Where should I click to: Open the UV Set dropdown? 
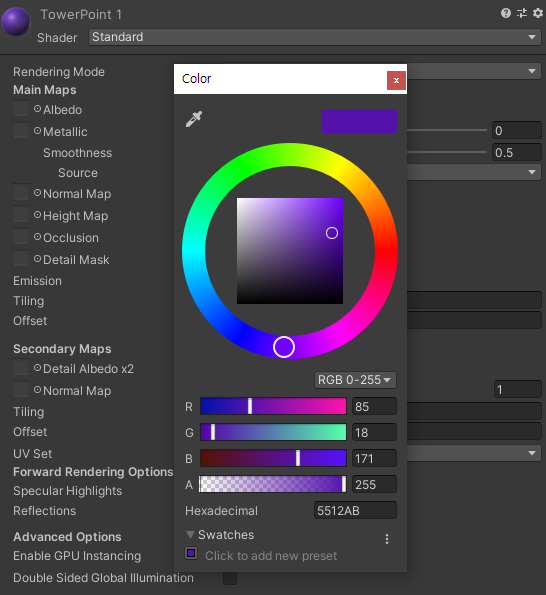coord(474,453)
